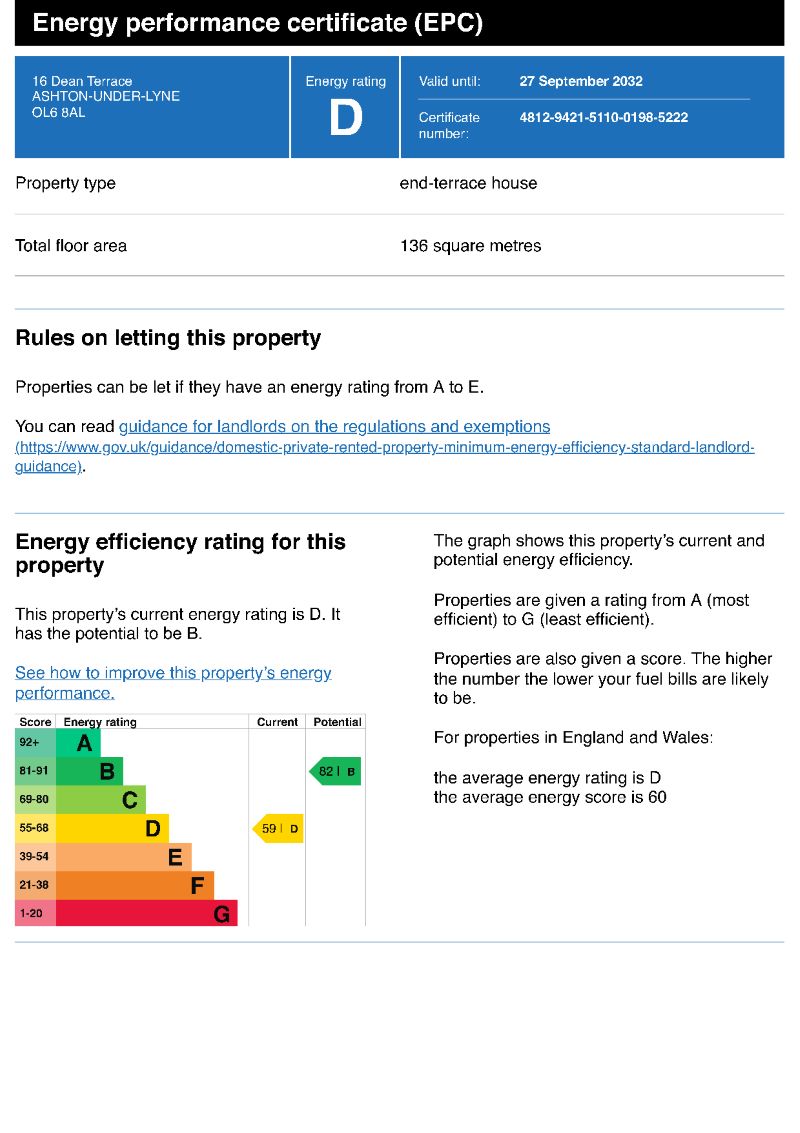The width and height of the screenshot is (800, 1133).
Task: Click the Energy performance certificate (EPC) title
Action: click(258, 24)
